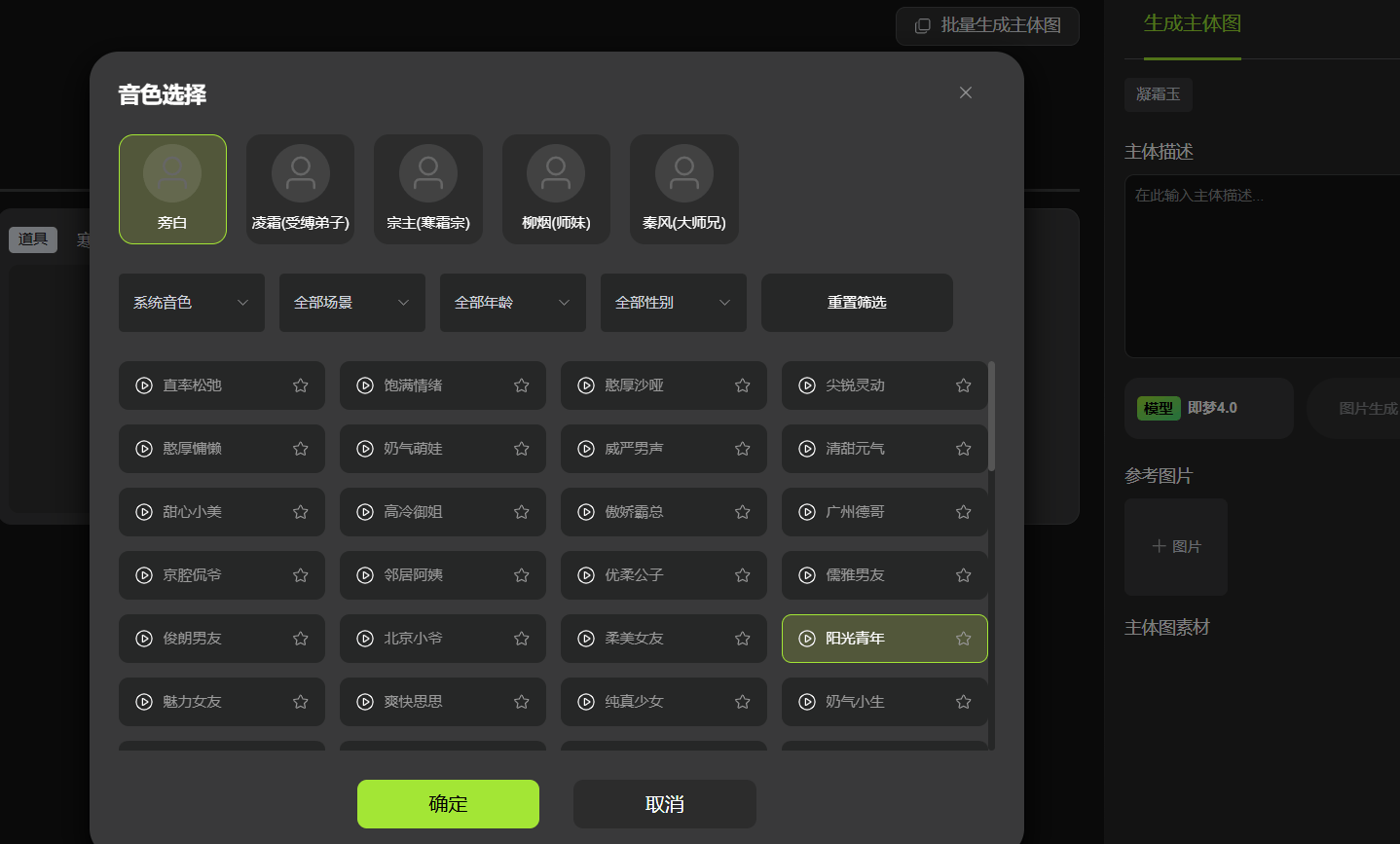Click the 主体描述 text input area
The width and height of the screenshot is (1400, 844).
pos(1262,265)
